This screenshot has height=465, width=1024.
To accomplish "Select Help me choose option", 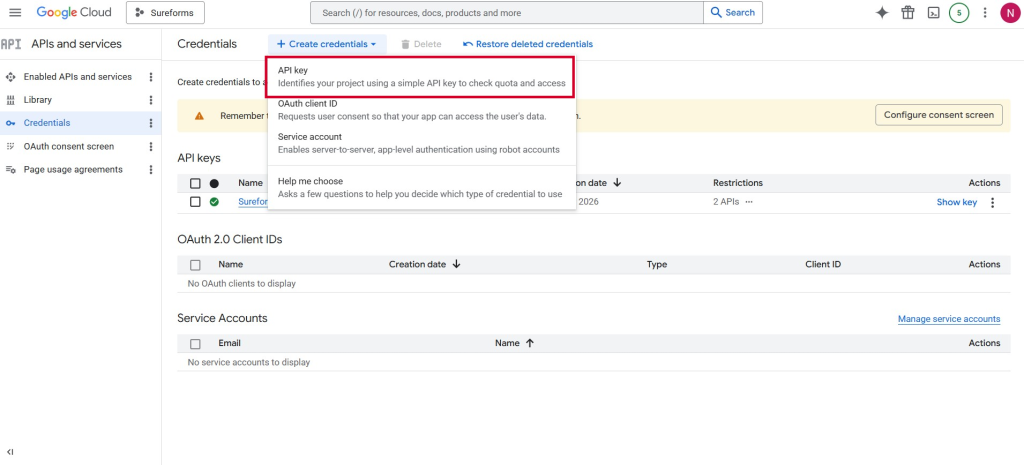I will 422,187.
